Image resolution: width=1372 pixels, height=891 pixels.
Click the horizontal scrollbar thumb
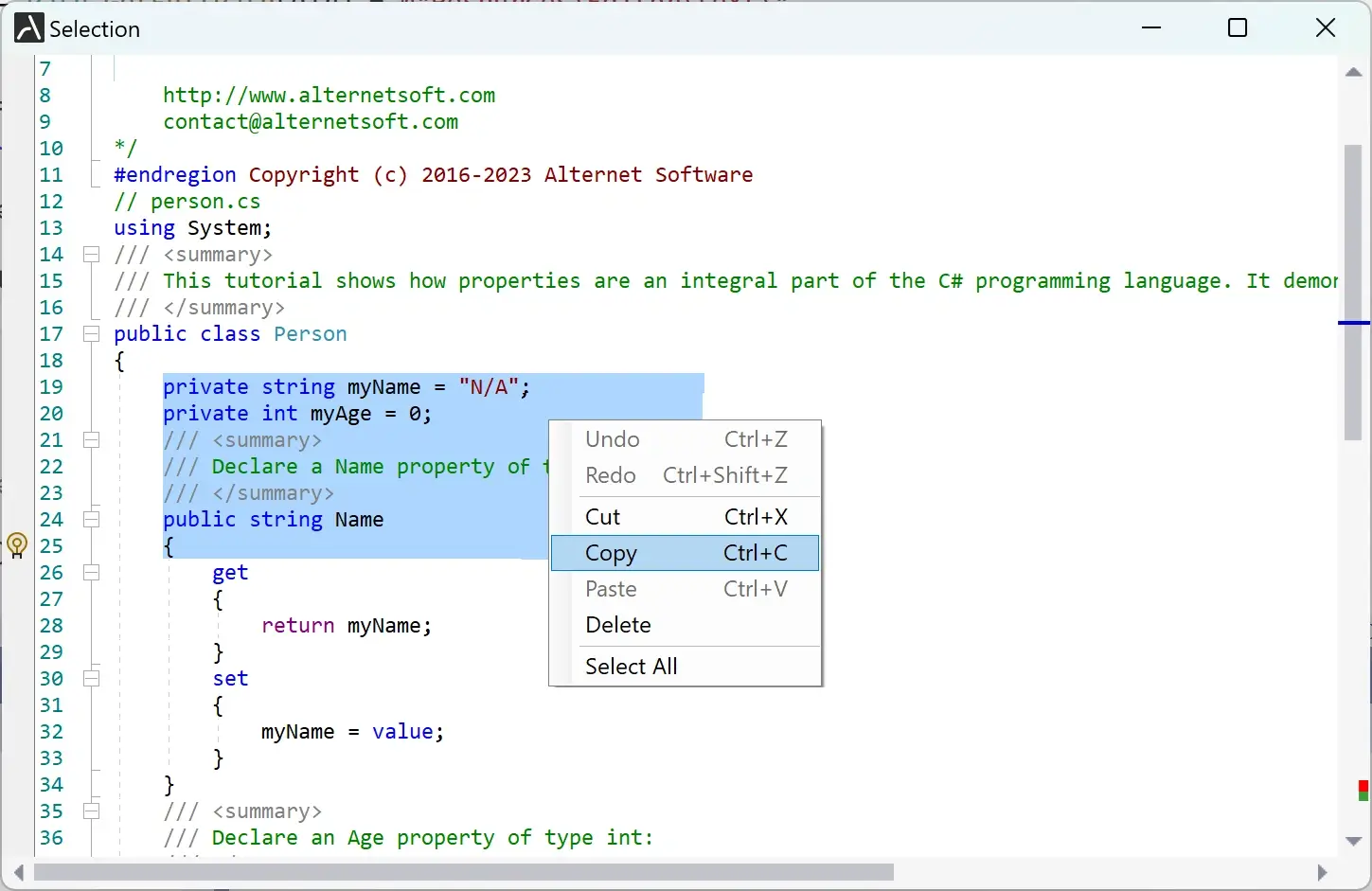point(464,872)
